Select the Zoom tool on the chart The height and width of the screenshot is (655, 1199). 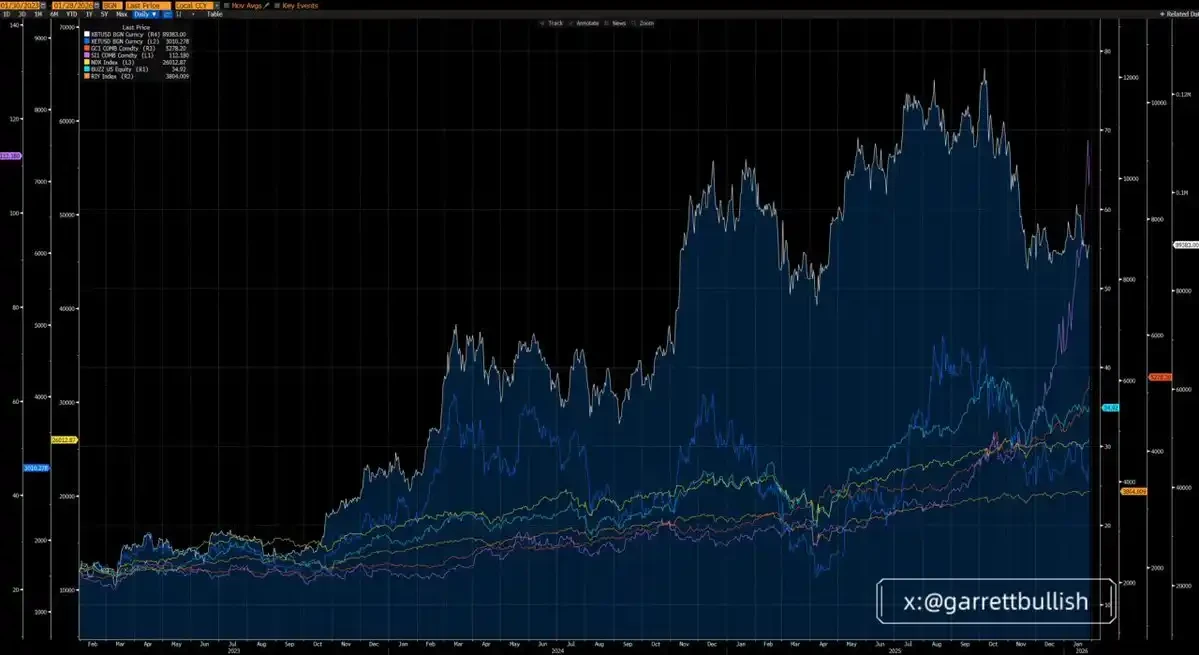click(x=647, y=22)
